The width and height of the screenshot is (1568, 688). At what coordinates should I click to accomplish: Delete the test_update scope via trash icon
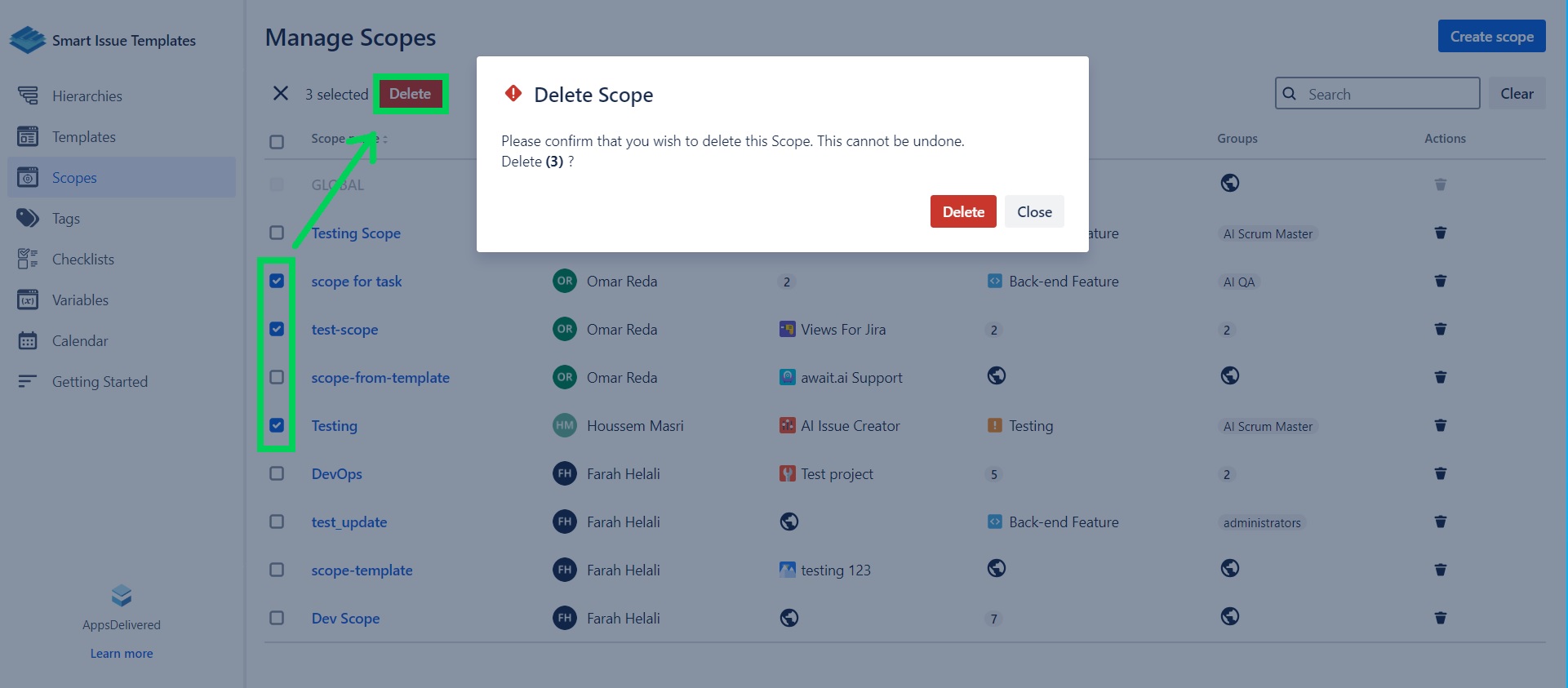click(1440, 522)
